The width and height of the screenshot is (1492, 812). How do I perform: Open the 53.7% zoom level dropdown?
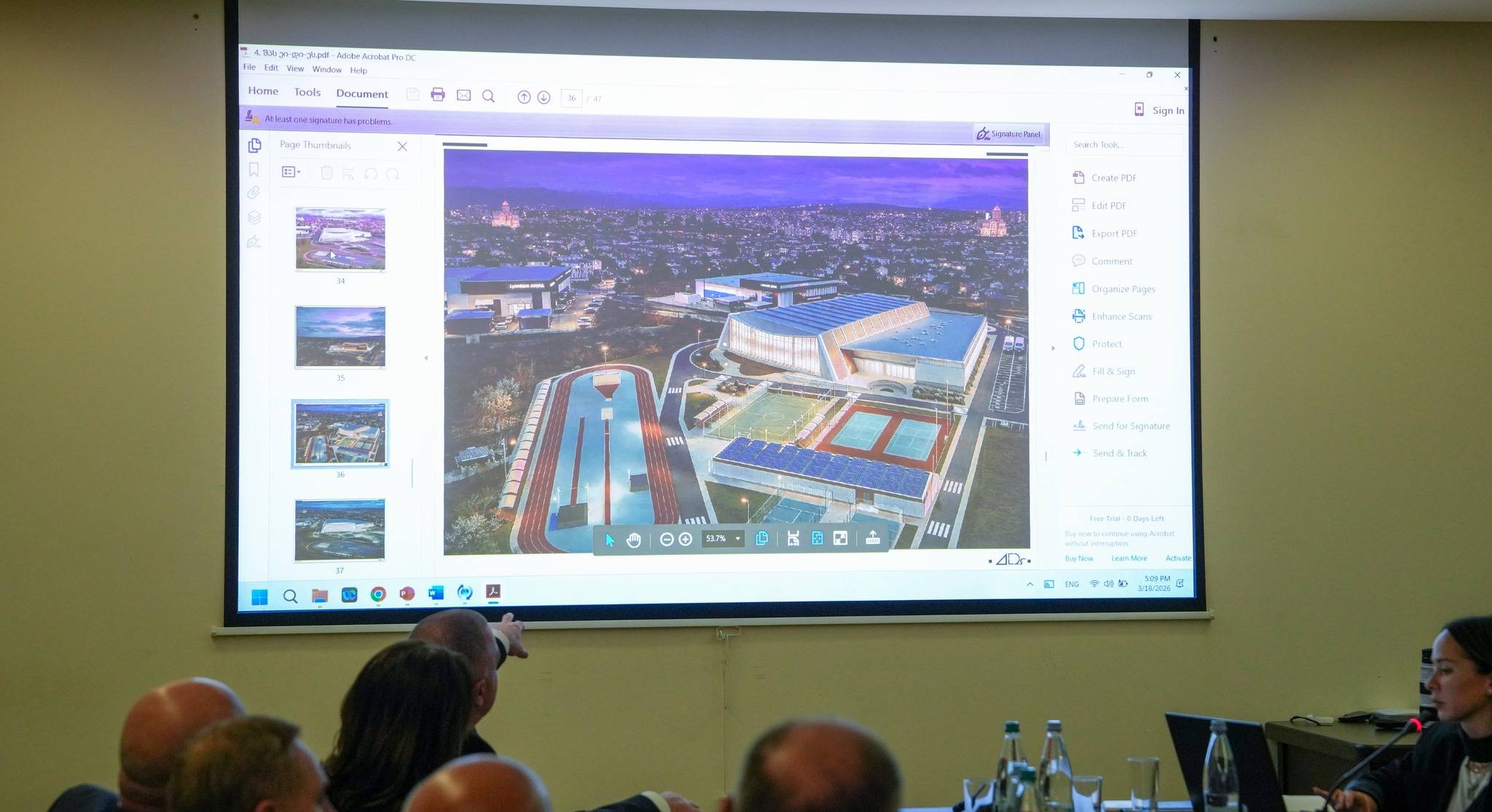pyautogui.click(x=737, y=539)
